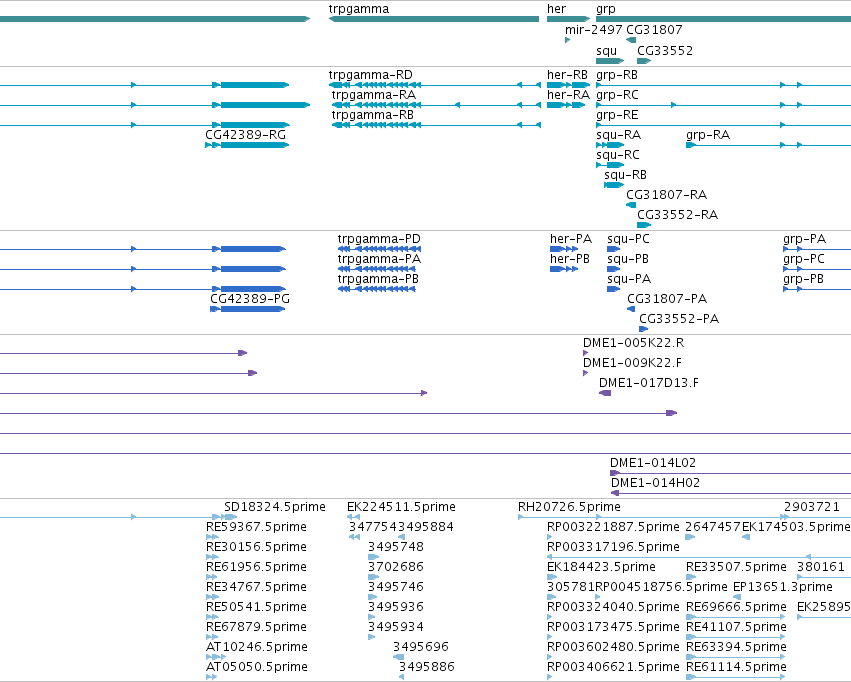
Task: Click the trpgamma-RB transcript label
Action: tap(373, 115)
